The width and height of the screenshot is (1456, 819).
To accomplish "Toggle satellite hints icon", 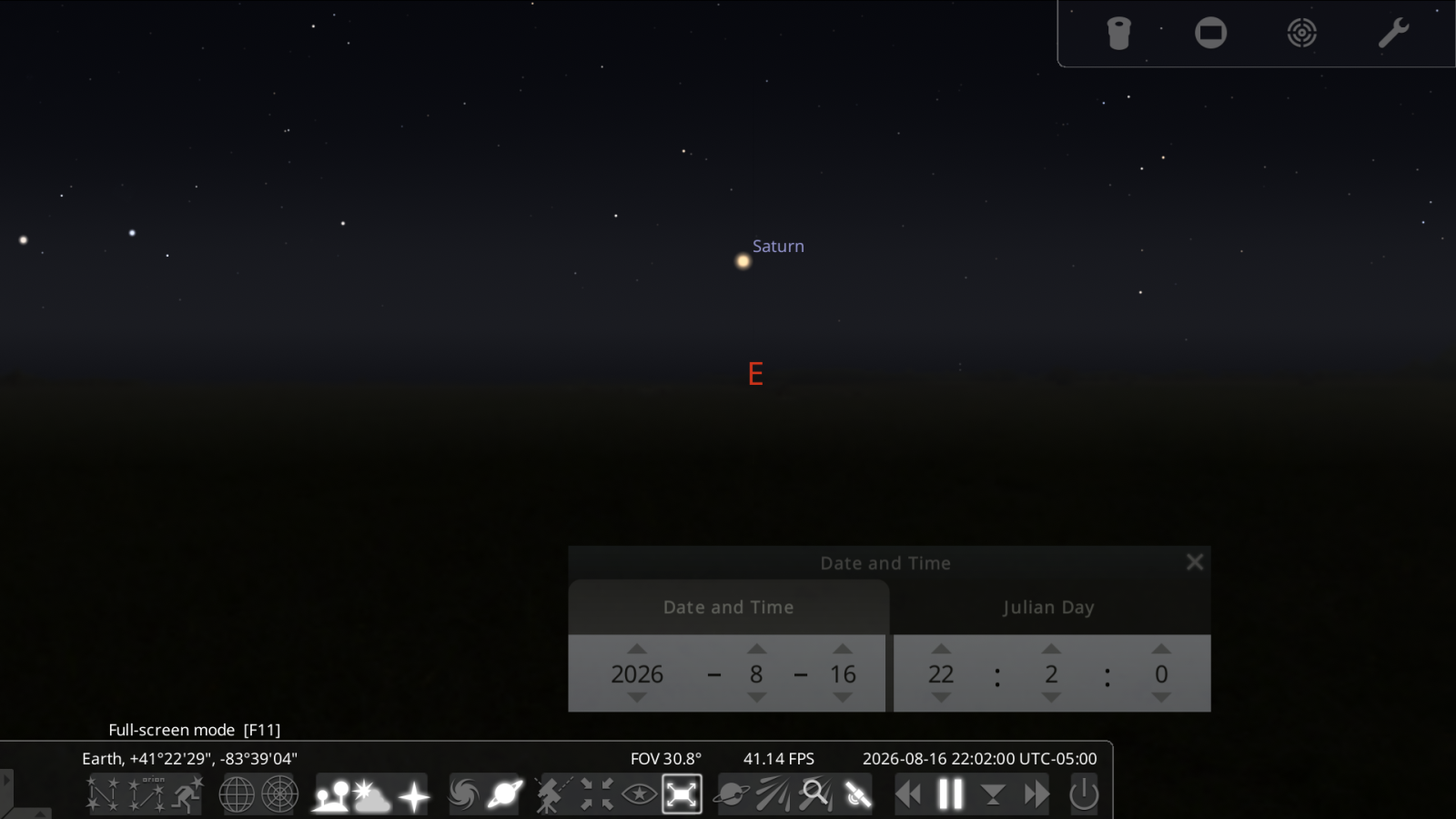I will [857, 794].
